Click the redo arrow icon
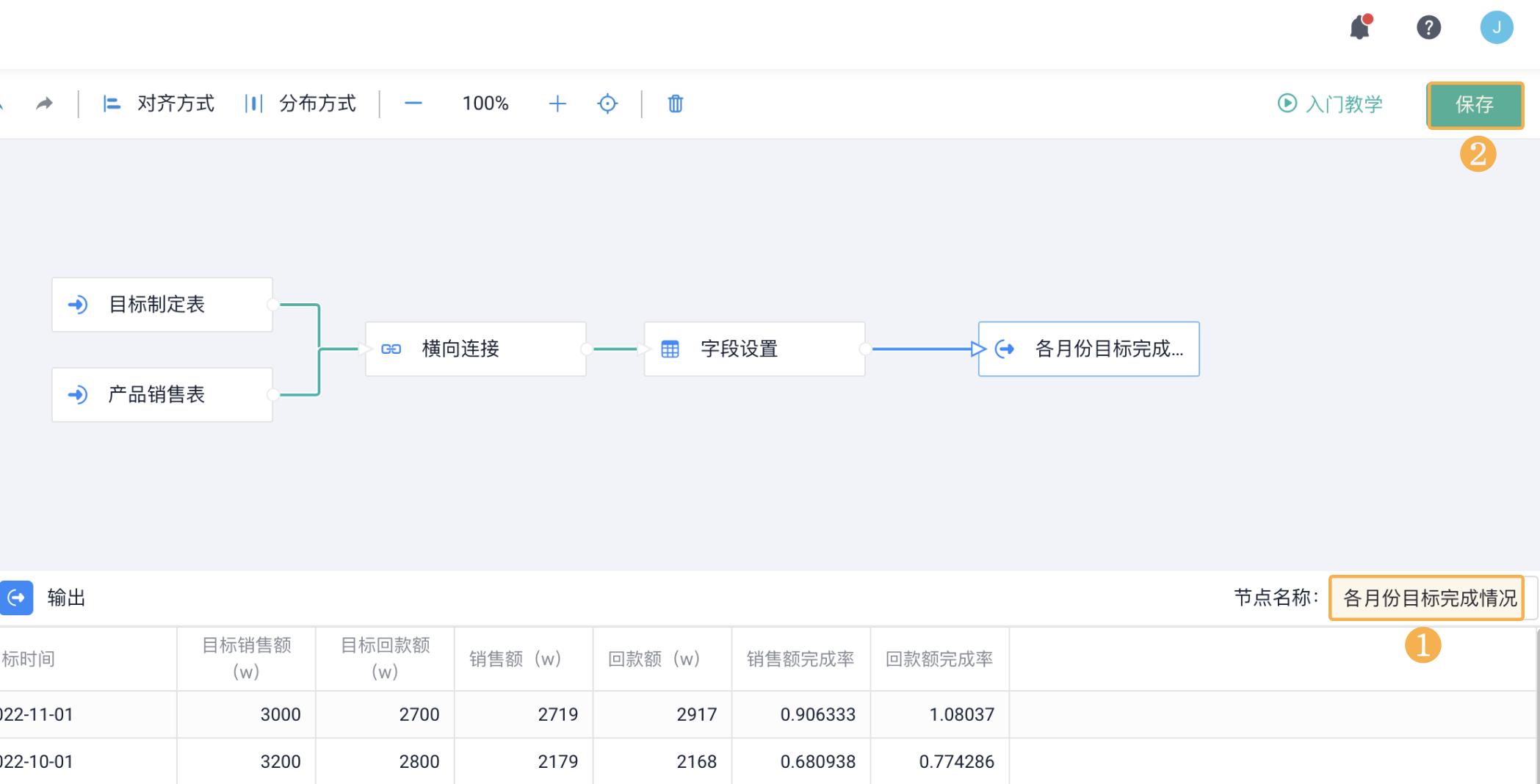Image resolution: width=1540 pixels, height=784 pixels. click(43, 102)
